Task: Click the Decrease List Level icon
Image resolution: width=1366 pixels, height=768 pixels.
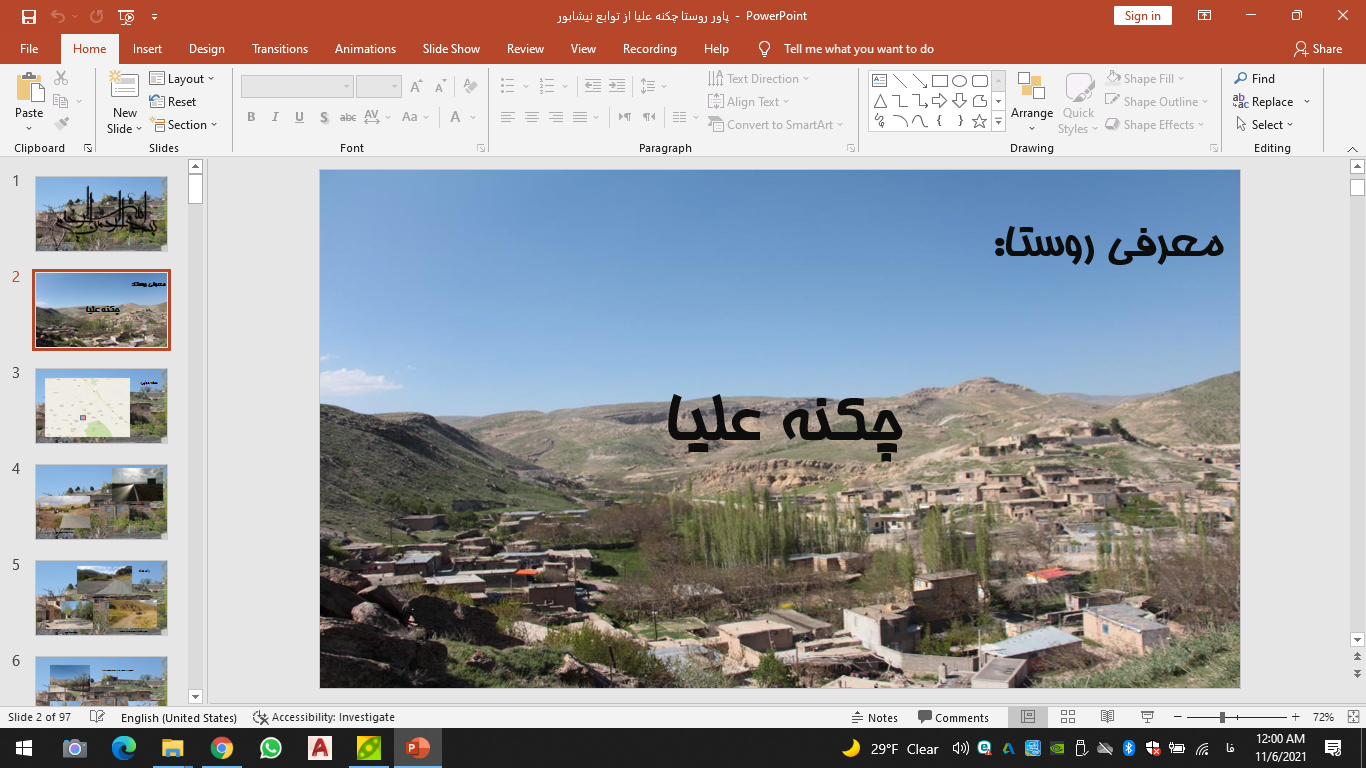Action: tap(593, 86)
